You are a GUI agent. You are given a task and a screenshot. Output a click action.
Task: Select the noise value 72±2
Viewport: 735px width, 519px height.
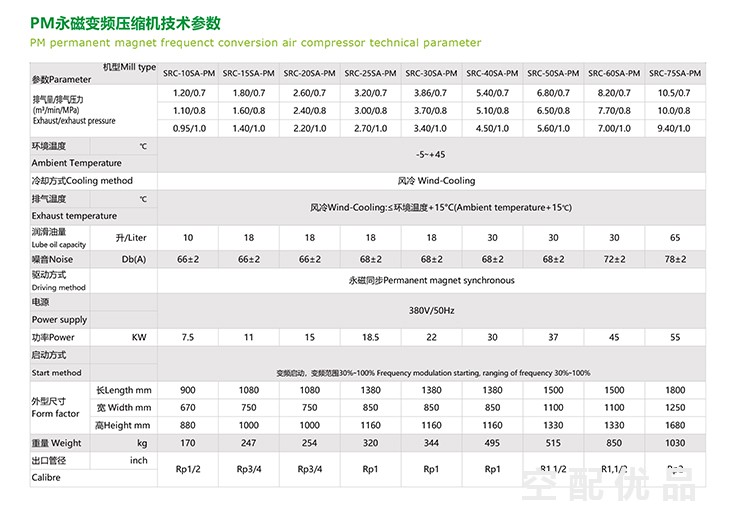[x=614, y=259]
